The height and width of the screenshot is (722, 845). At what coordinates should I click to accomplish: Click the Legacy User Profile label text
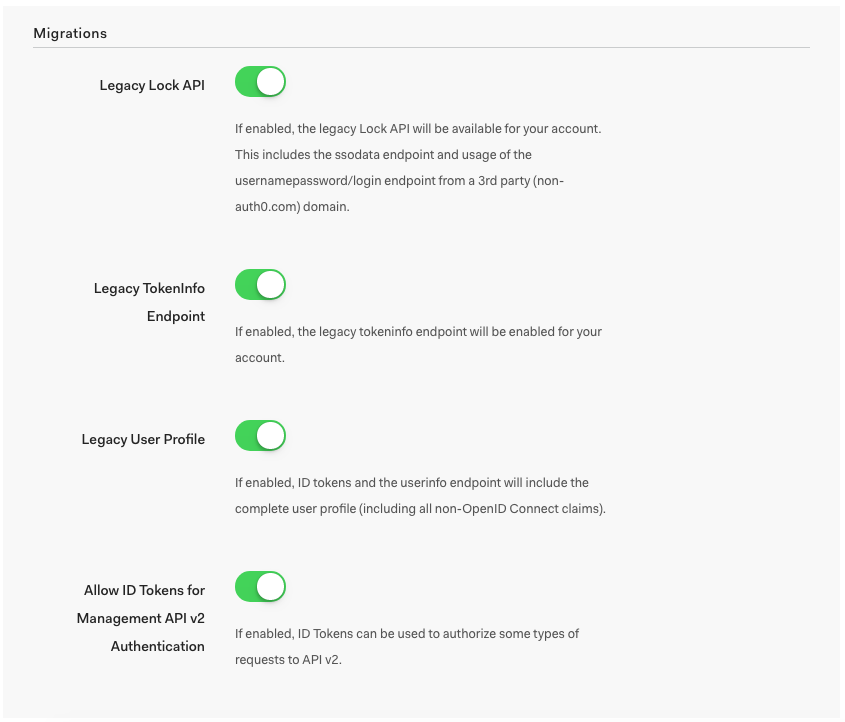pos(143,438)
